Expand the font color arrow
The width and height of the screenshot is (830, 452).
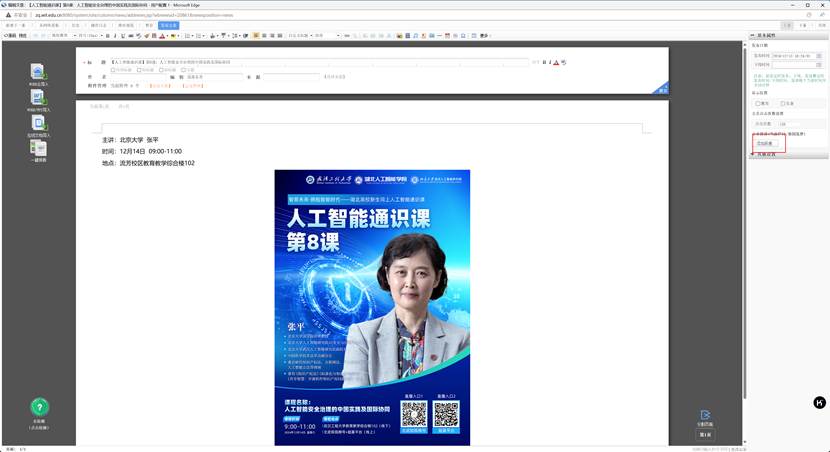pos(167,35)
